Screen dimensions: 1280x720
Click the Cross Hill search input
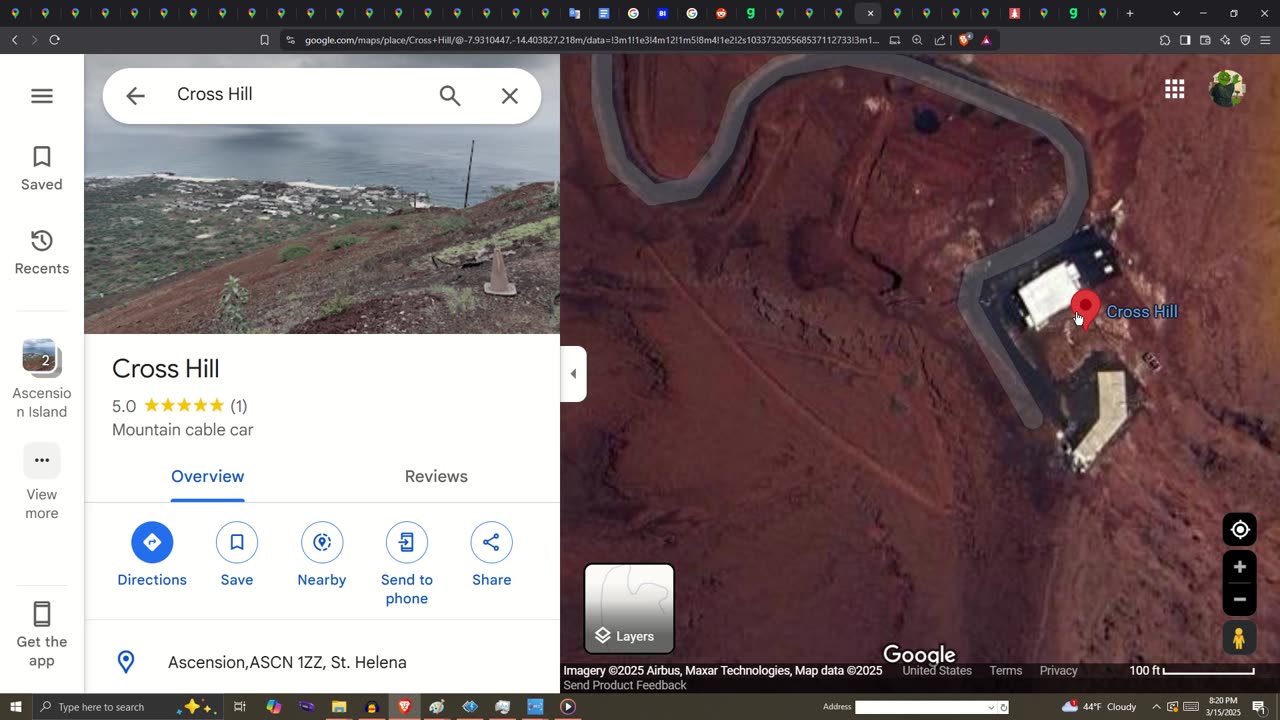coord(300,94)
